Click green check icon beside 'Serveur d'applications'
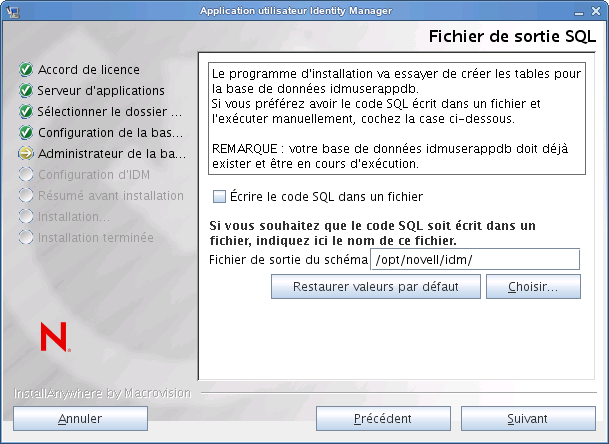 (26, 91)
